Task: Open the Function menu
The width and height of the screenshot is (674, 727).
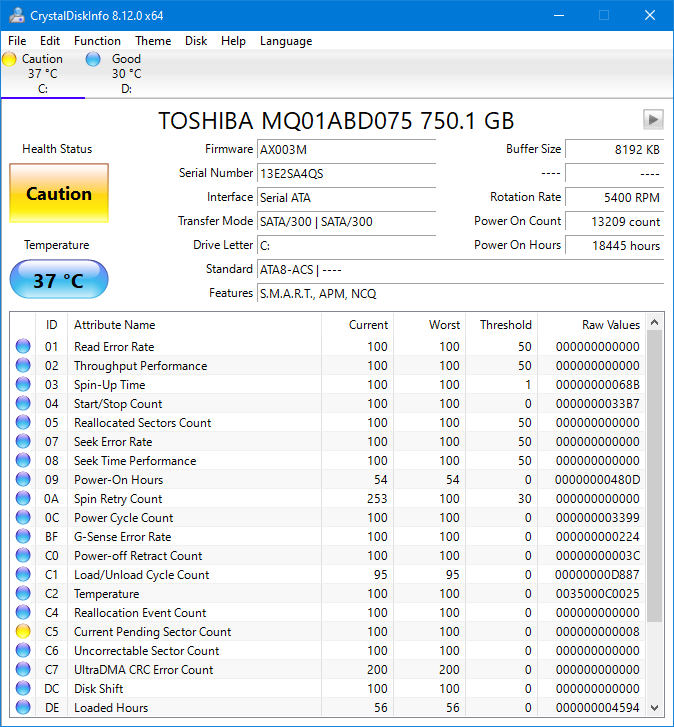Action: pyautogui.click(x=97, y=41)
